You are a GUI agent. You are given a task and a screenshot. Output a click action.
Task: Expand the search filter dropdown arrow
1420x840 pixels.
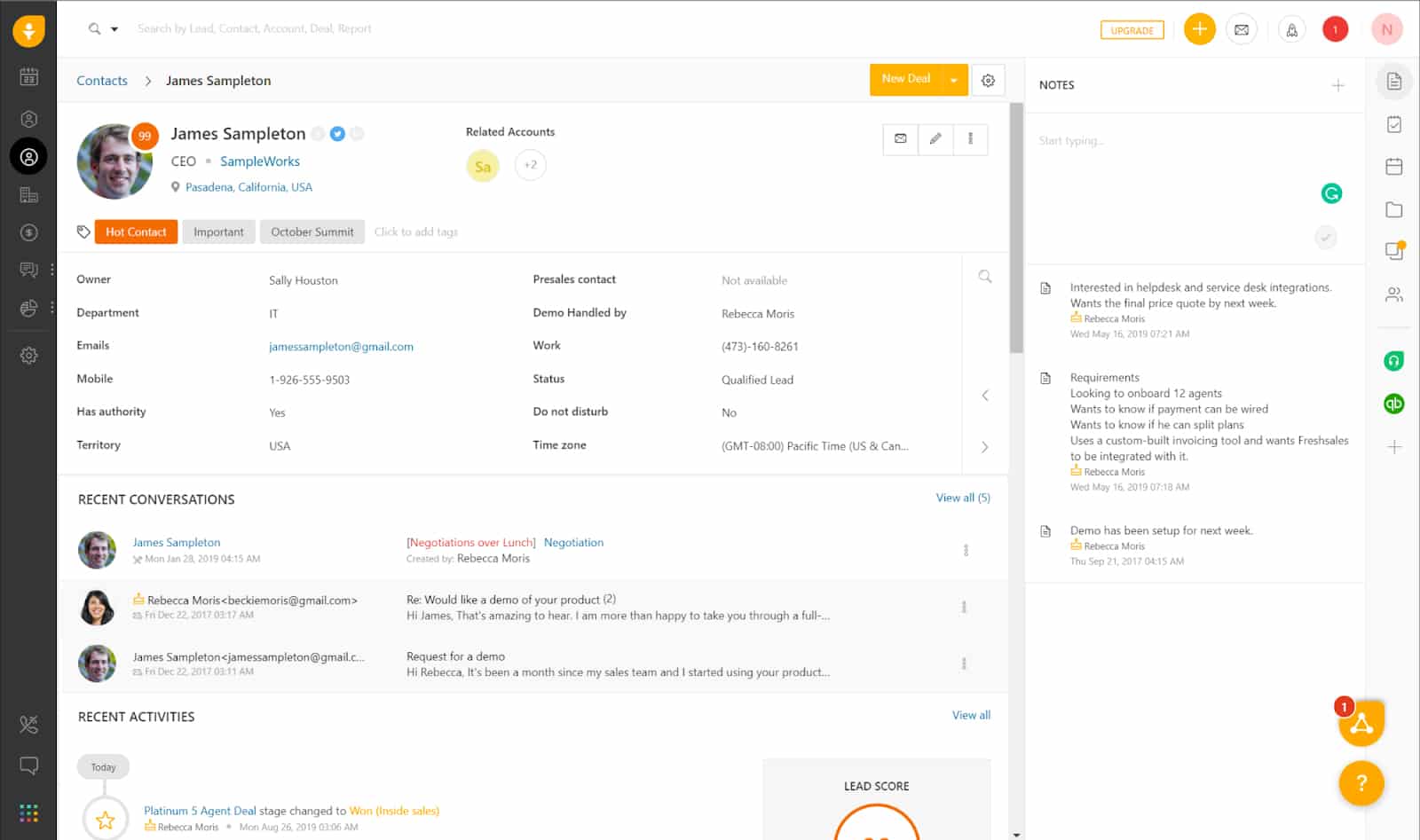point(114,29)
